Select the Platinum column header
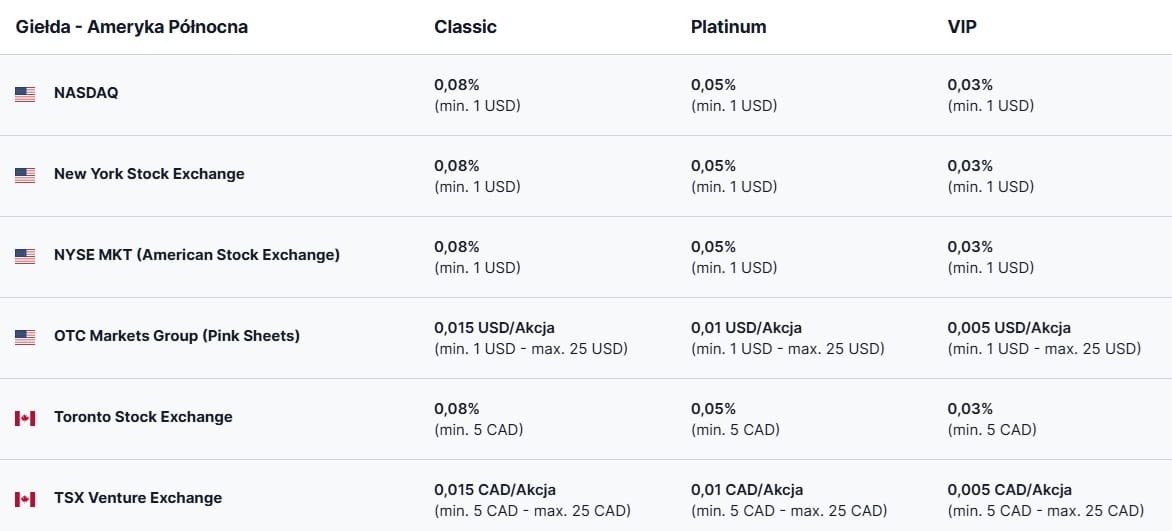This screenshot has height=531, width=1172. tap(728, 27)
